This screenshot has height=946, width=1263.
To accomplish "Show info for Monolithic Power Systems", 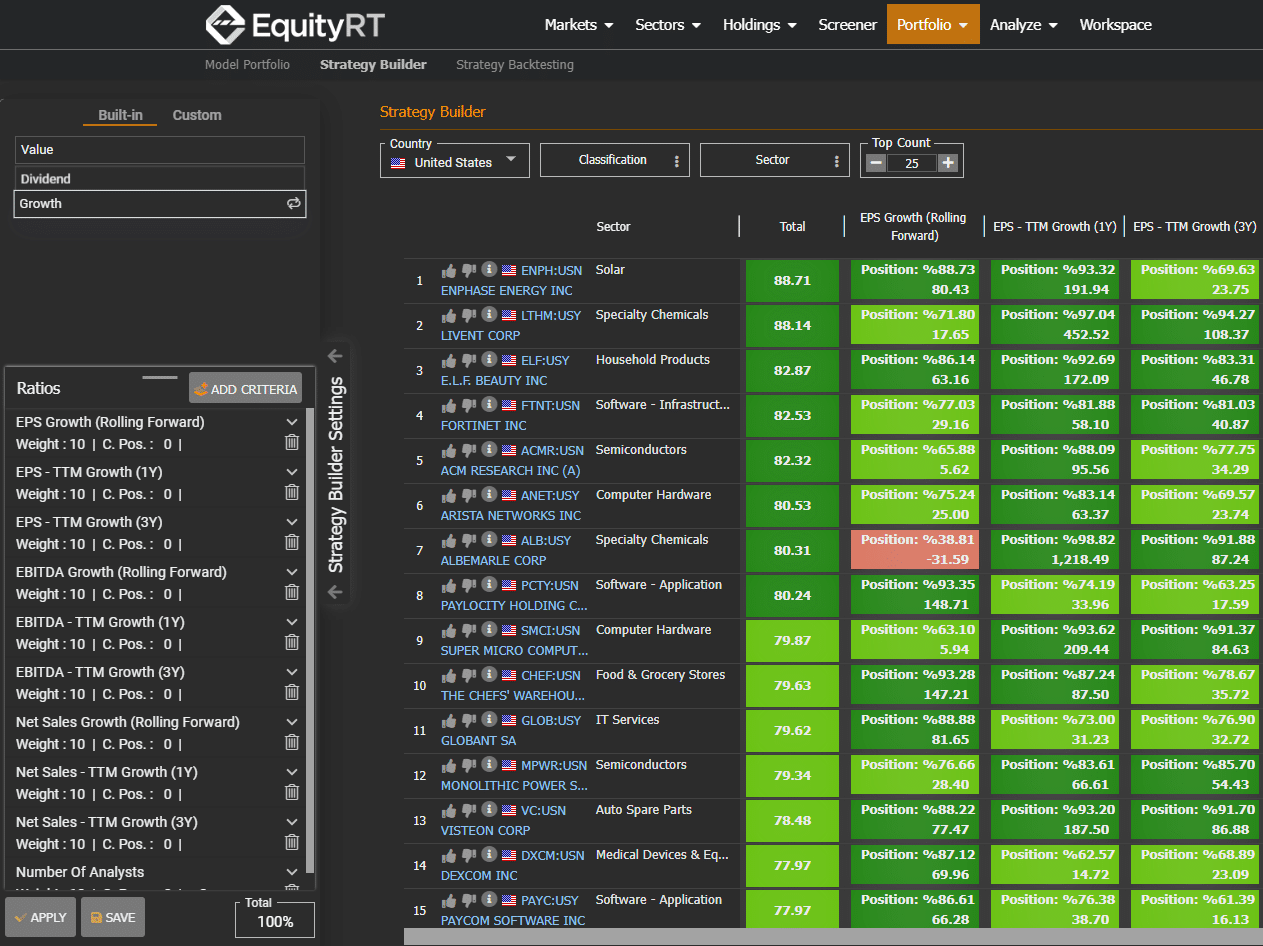I will 489,764.
